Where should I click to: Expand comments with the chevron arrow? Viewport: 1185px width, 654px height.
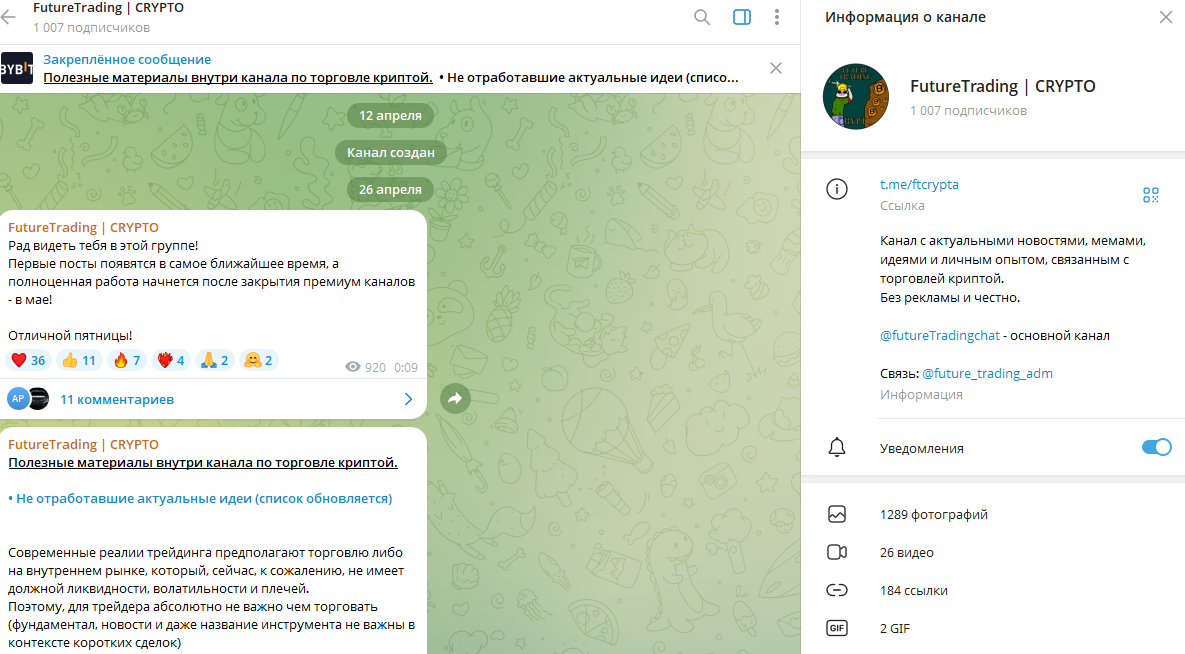(408, 399)
